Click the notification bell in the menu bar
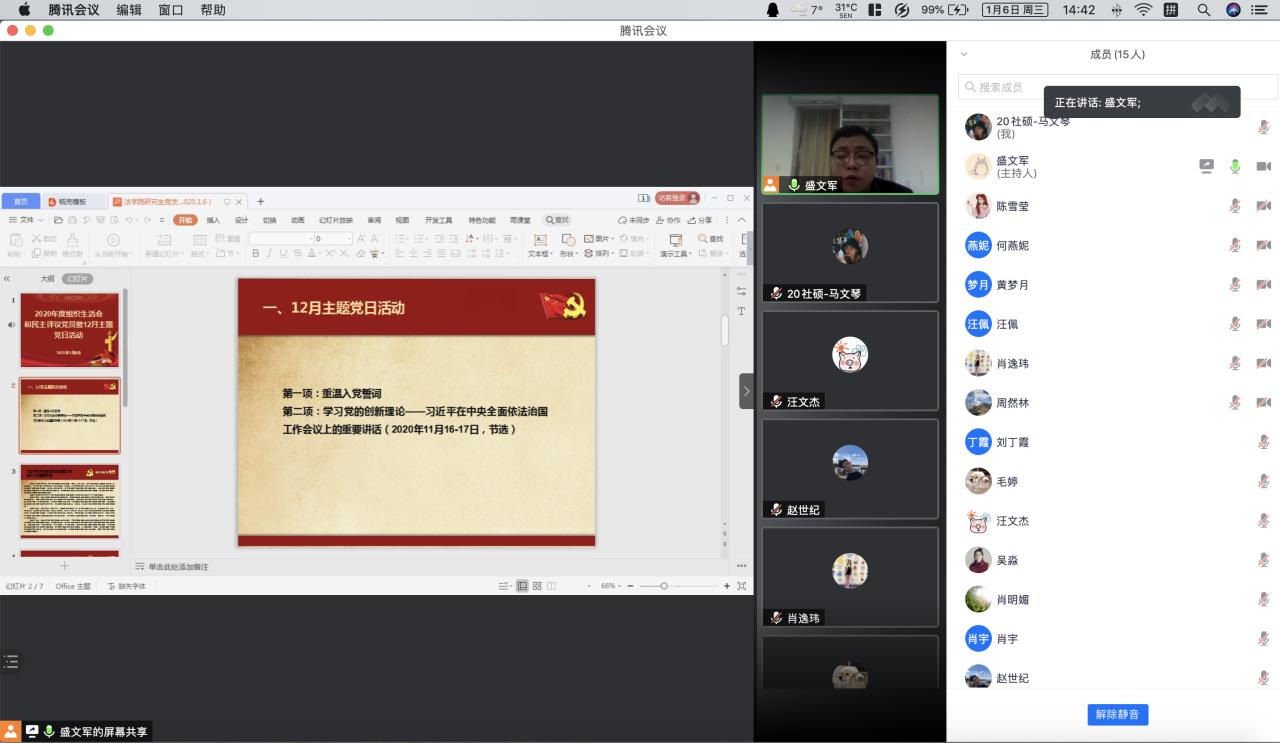This screenshot has width=1280, height=743. [x=772, y=10]
